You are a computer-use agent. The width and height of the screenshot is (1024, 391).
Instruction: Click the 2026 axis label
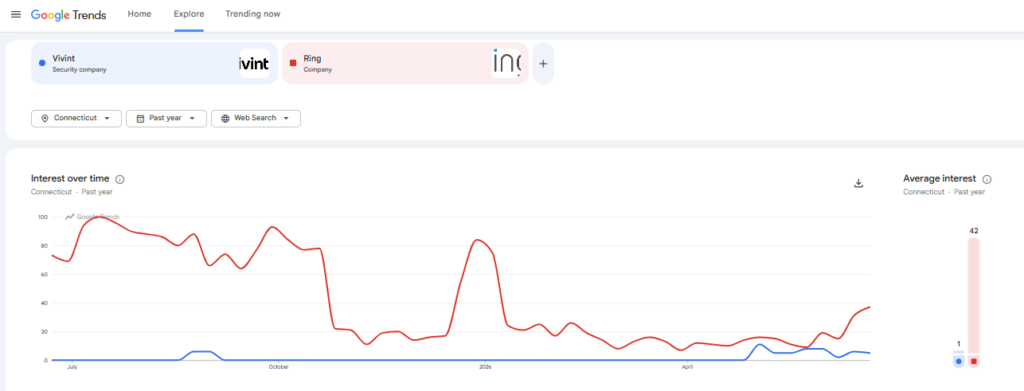pos(485,367)
